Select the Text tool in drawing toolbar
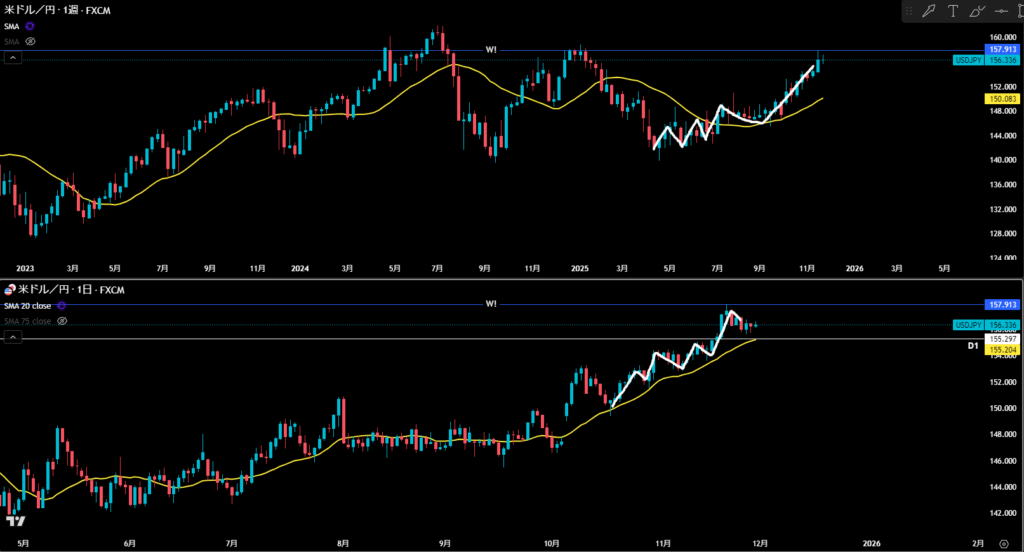Viewport: 1024px width, 552px height. [952, 11]
